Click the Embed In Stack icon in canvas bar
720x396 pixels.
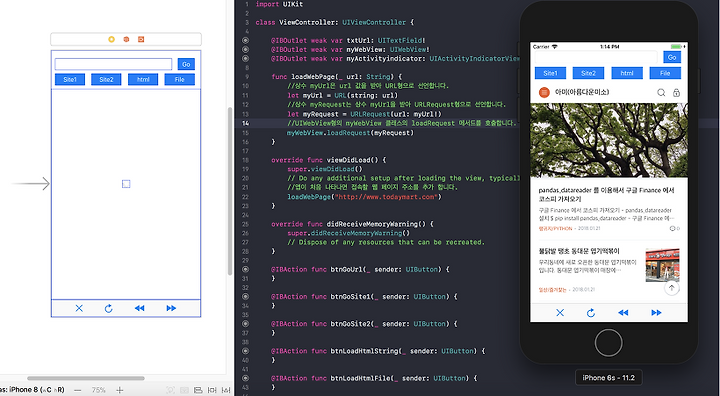tap(184, 390)
